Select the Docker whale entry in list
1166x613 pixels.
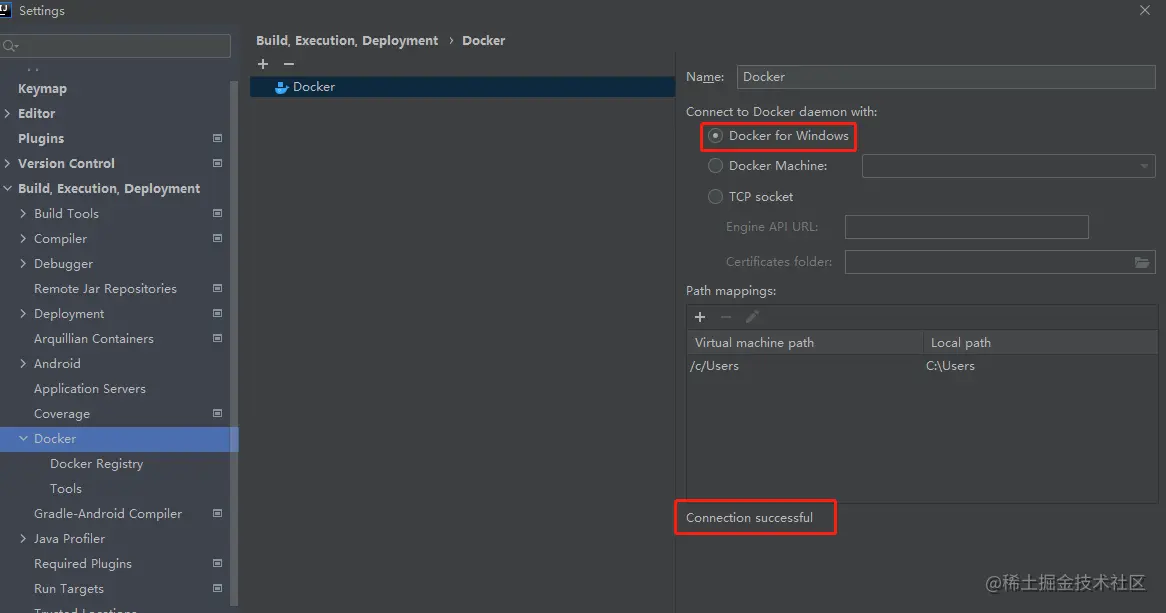463,87
